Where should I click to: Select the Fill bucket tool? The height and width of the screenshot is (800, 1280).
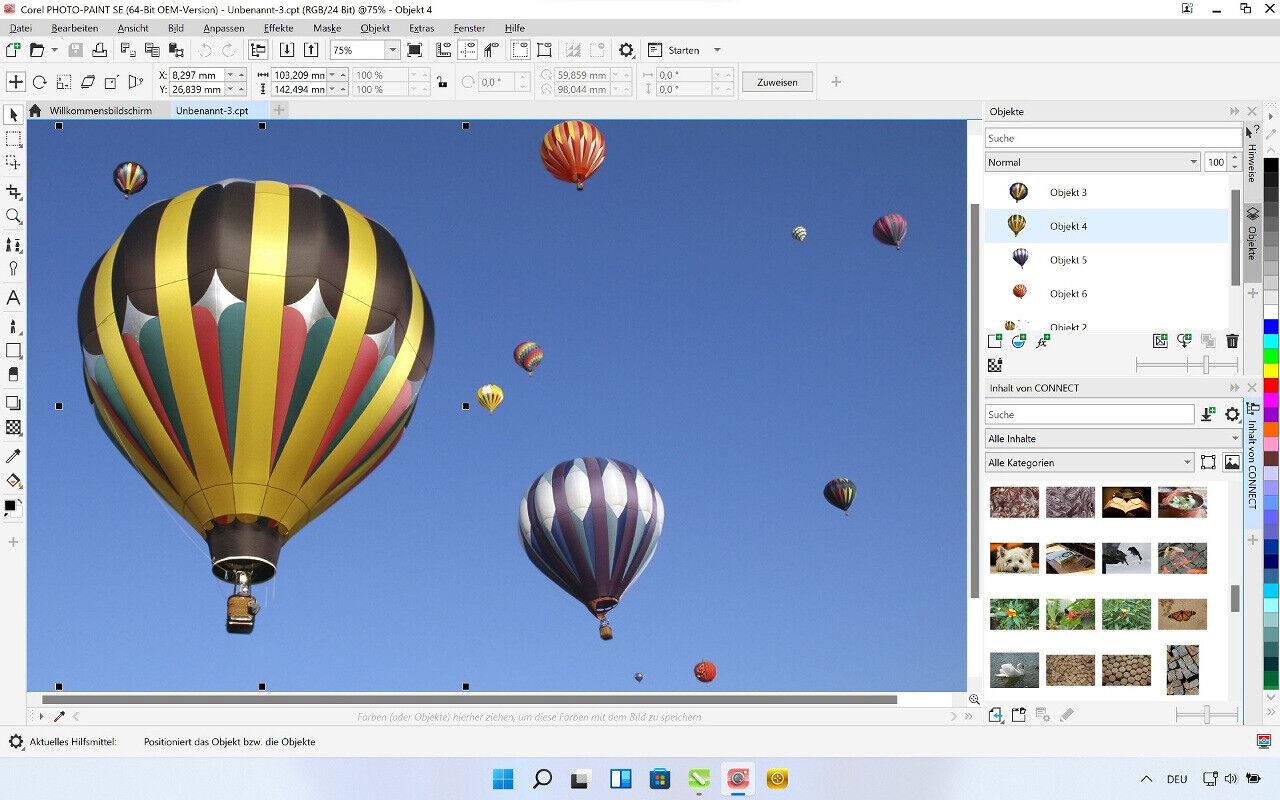14,481
